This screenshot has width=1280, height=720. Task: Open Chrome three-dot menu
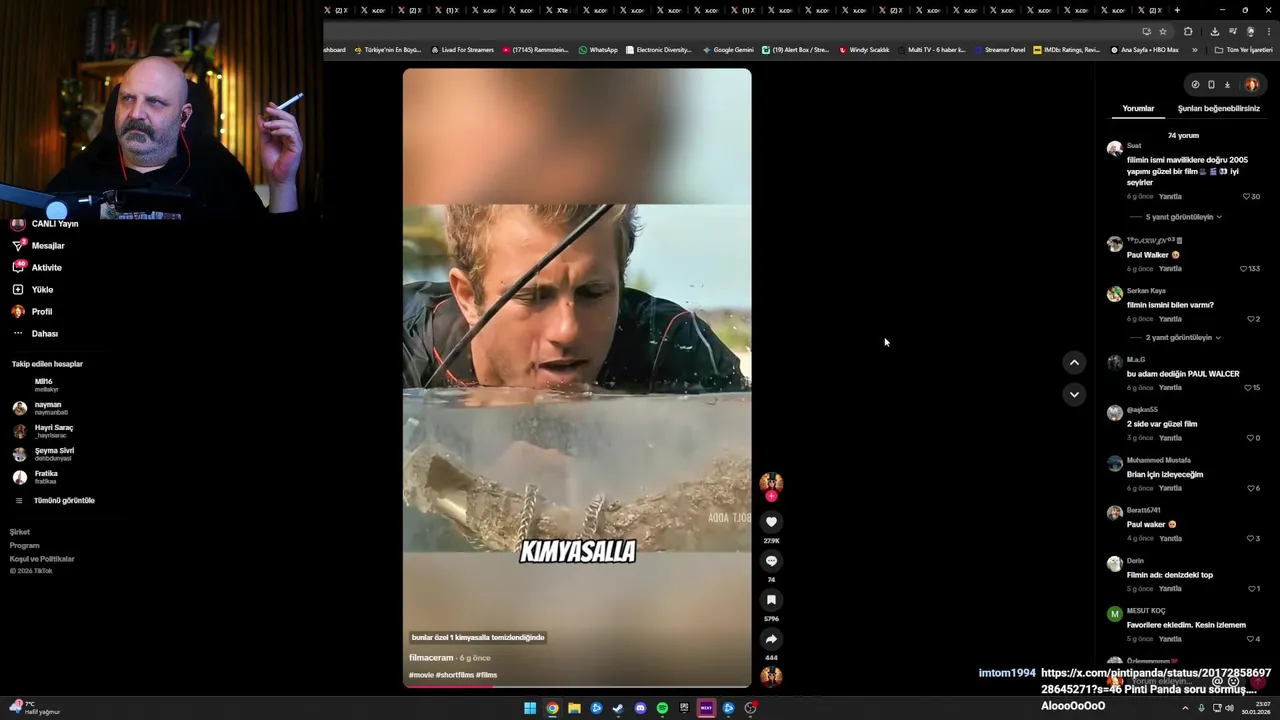(1268, 31)
